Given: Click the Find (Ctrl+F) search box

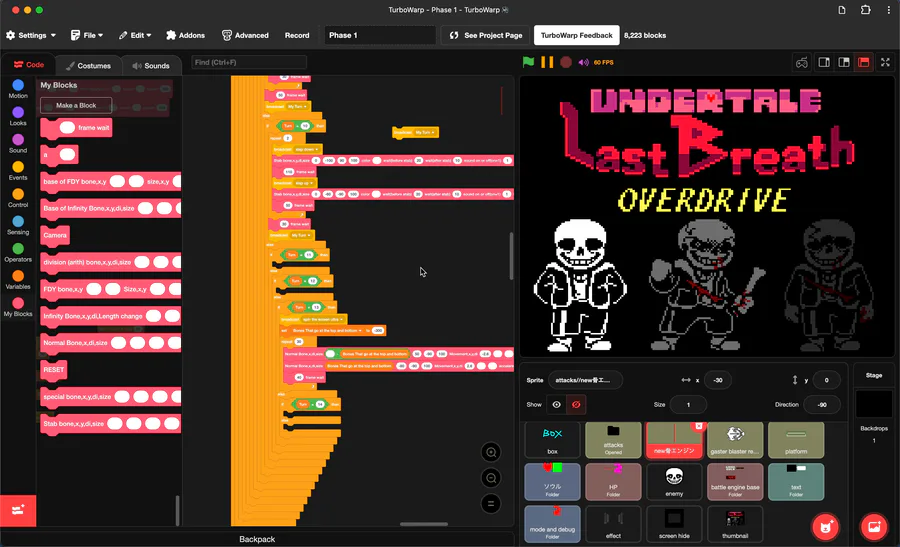Looking at the screenshot, I should coord(249,62).
